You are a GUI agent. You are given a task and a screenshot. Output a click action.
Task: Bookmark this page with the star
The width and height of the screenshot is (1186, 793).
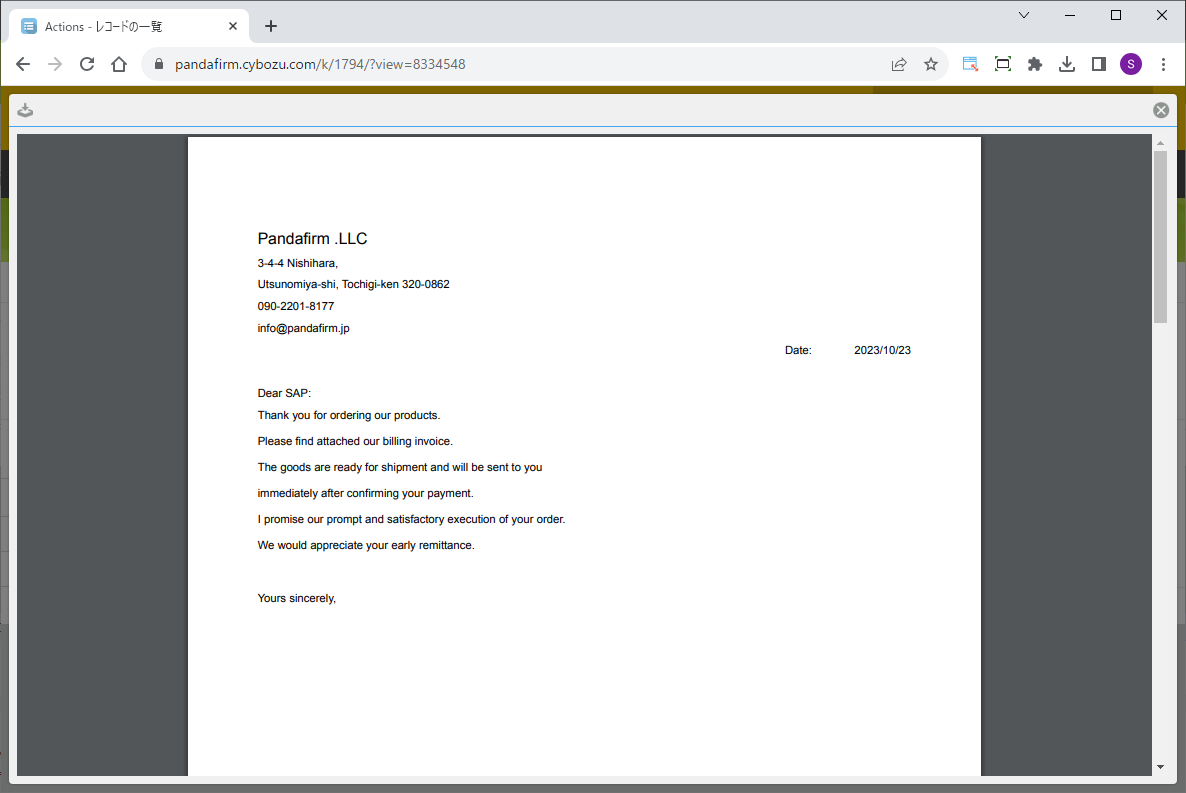click(x=931, y=64)
